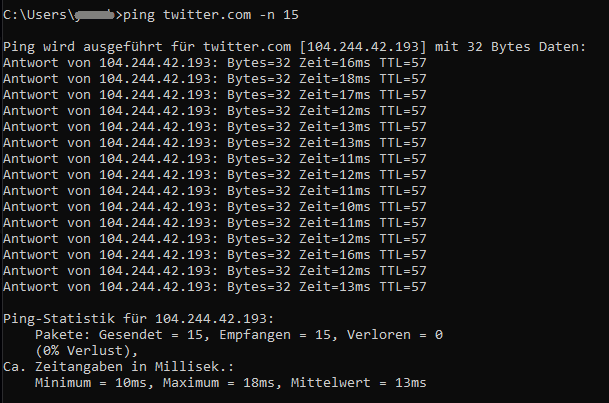This screenshot has width=609, height=403.
Task: Click the IP address in square brackets
Action: pyautogui.click(x=363, y=47)
